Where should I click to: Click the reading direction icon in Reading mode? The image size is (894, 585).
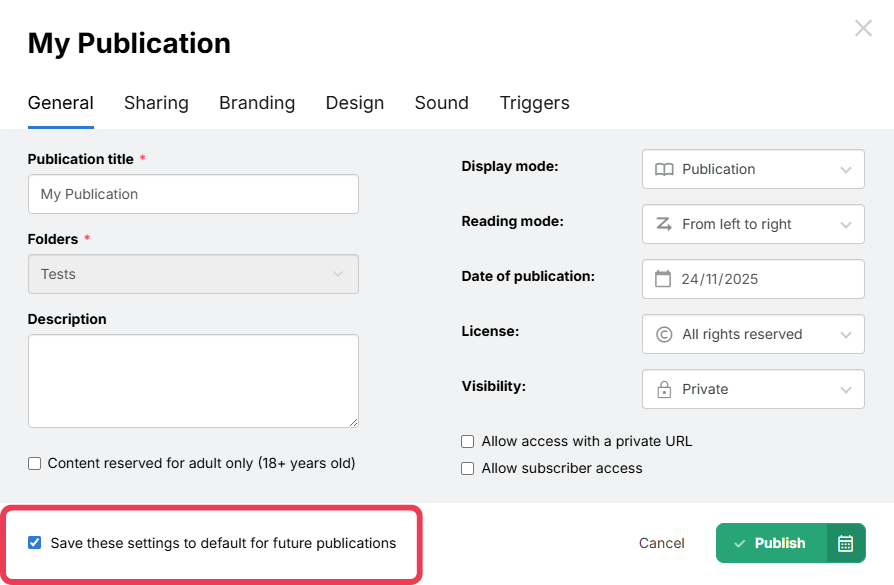(664, 224)
